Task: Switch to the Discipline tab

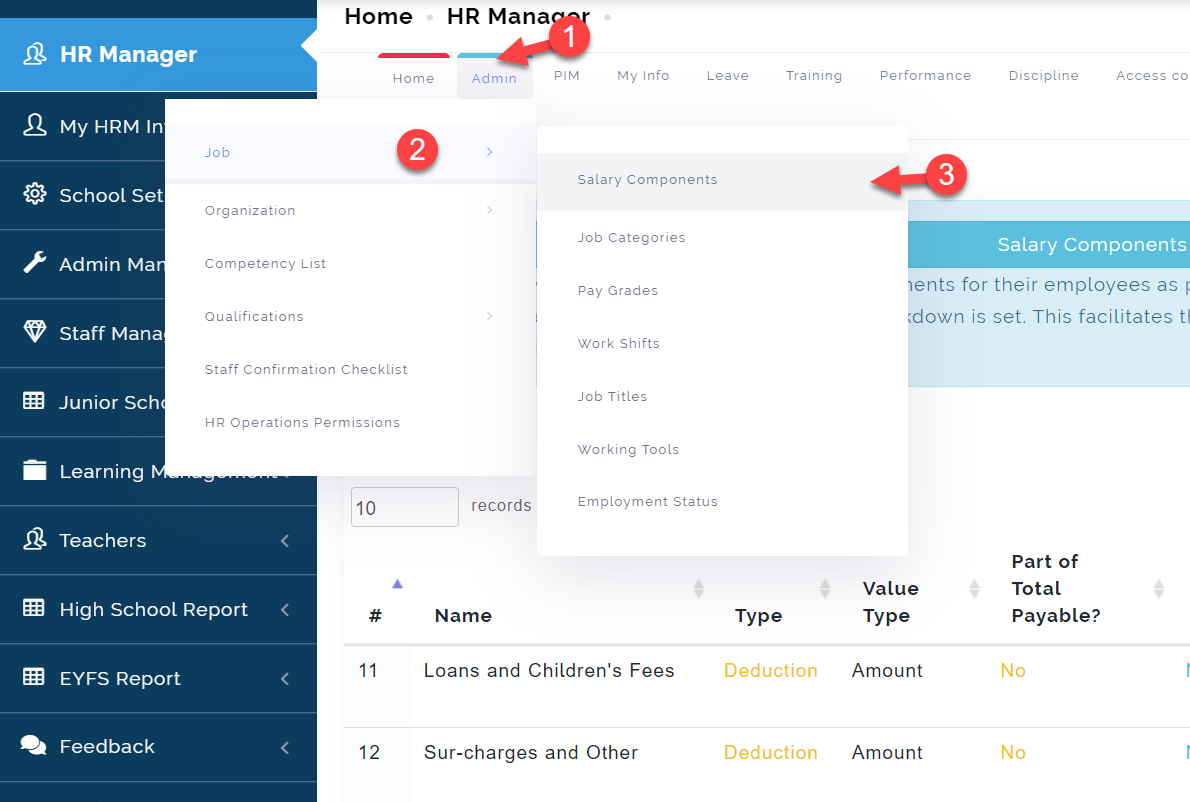Action: click(1044, 76)
